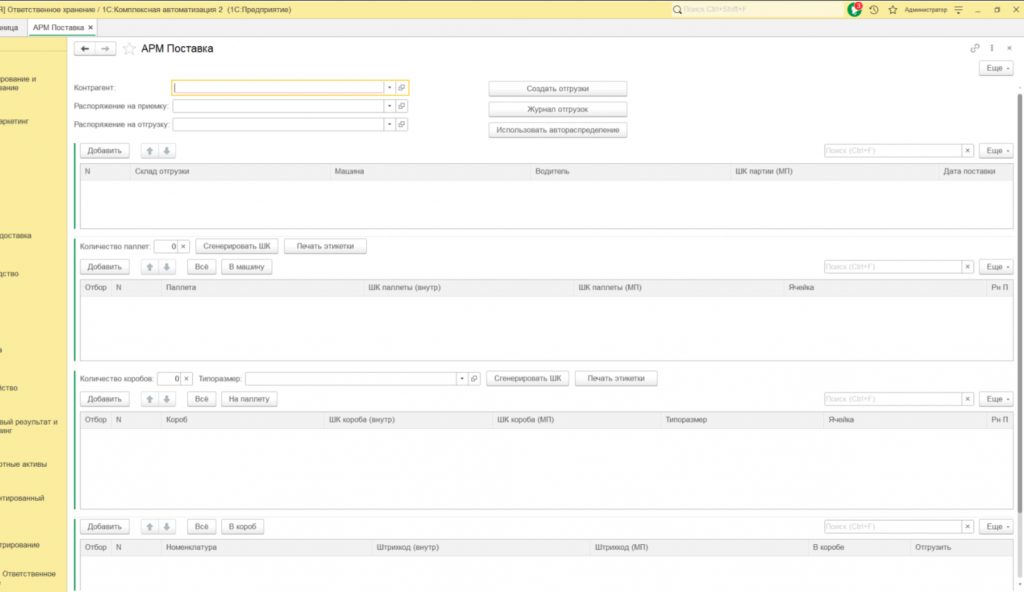Move box row up arrow
Viewport: 1024px width, 592px height.
tap(150, 399)
